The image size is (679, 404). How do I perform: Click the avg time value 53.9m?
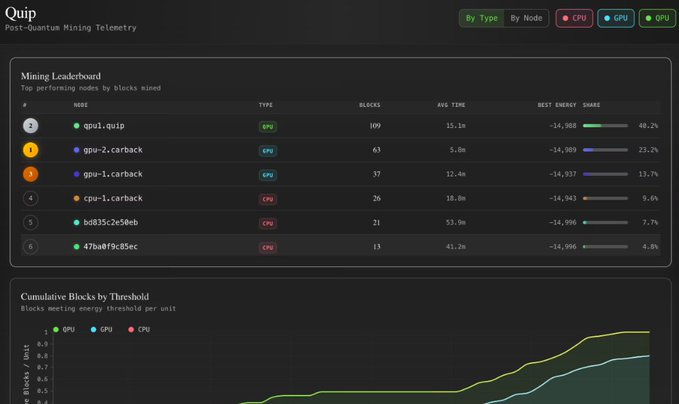point(456,223)
